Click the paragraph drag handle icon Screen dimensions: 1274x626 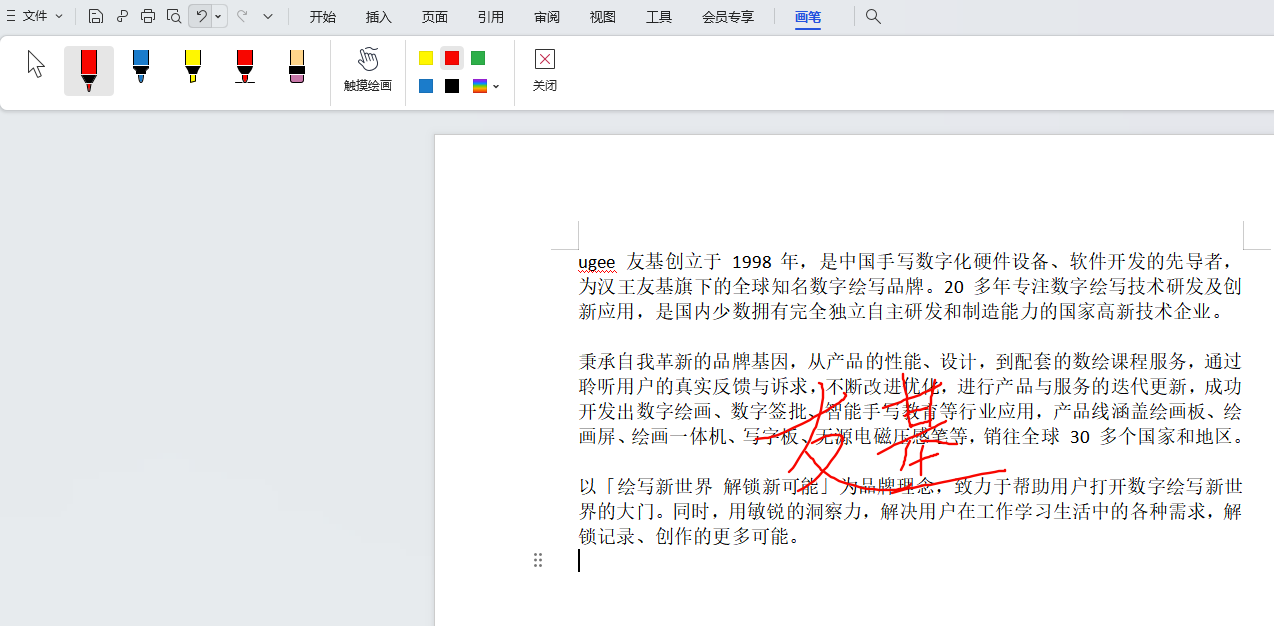[x=538, y=560]
